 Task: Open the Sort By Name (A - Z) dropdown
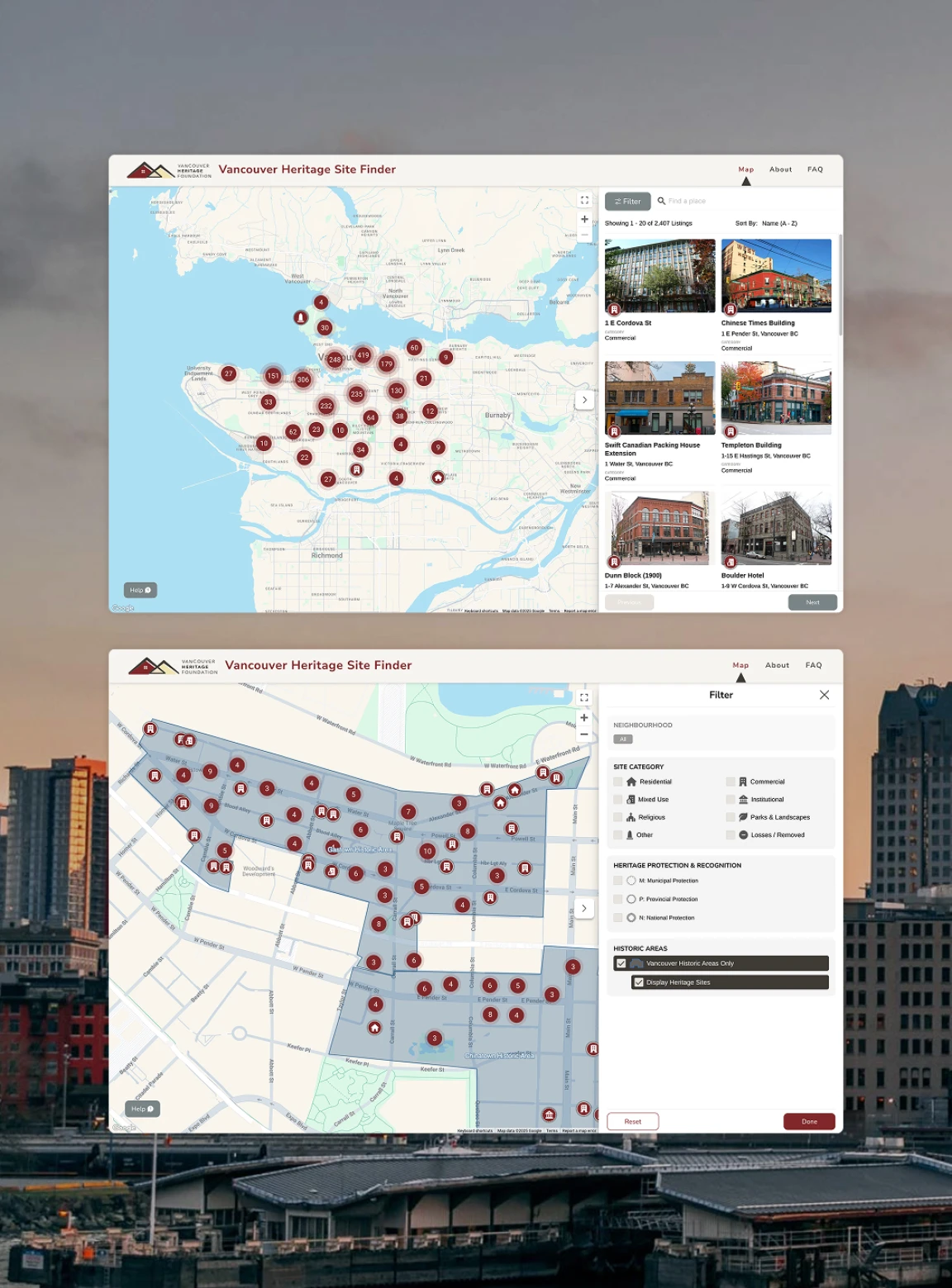click(x=778, y=223)
